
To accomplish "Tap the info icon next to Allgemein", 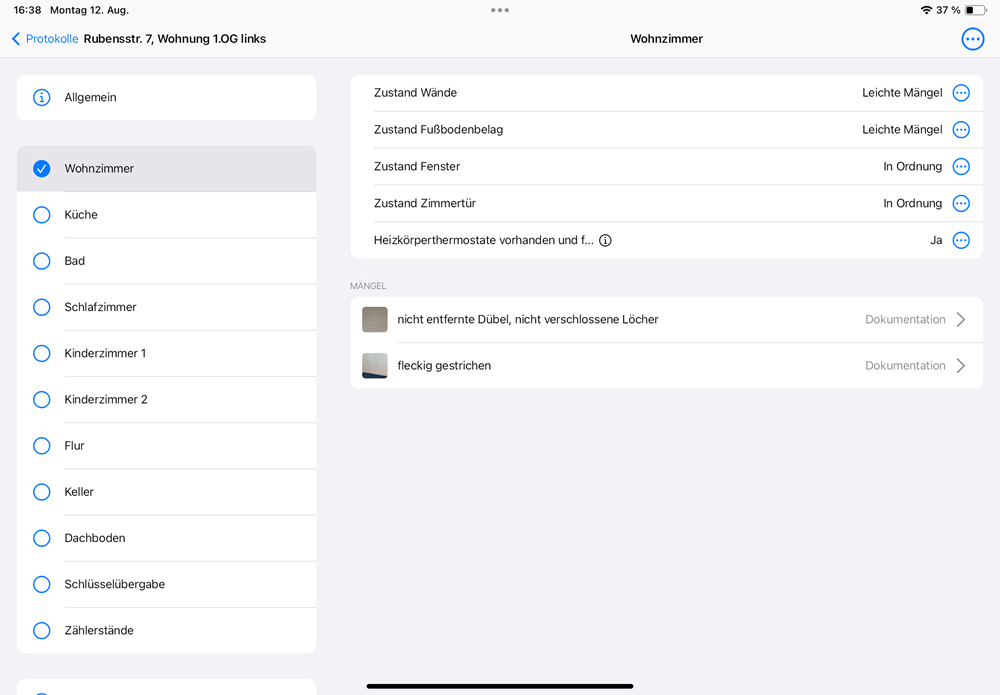I will 42,98.
